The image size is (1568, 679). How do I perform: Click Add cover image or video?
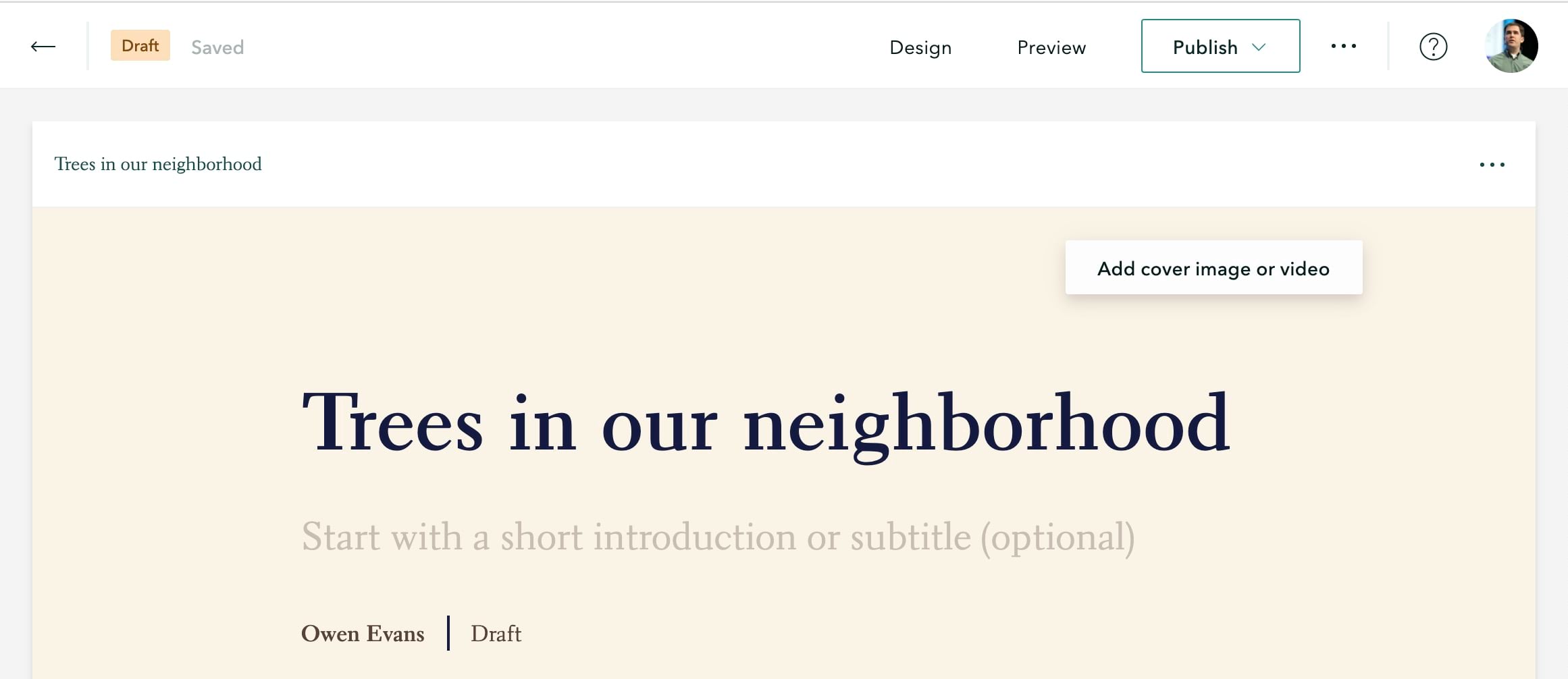pos(1213,268)
